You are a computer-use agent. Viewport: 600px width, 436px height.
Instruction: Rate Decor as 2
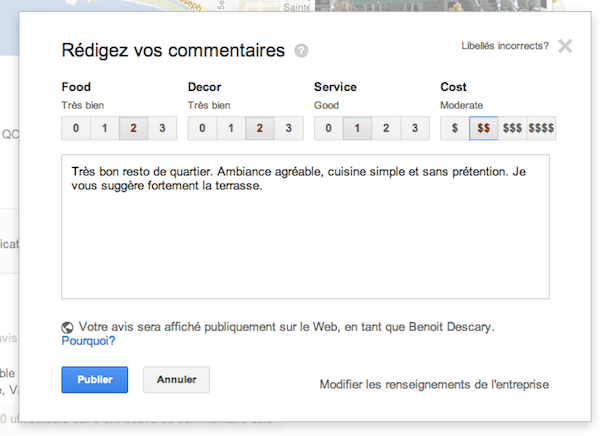[259, 128]
